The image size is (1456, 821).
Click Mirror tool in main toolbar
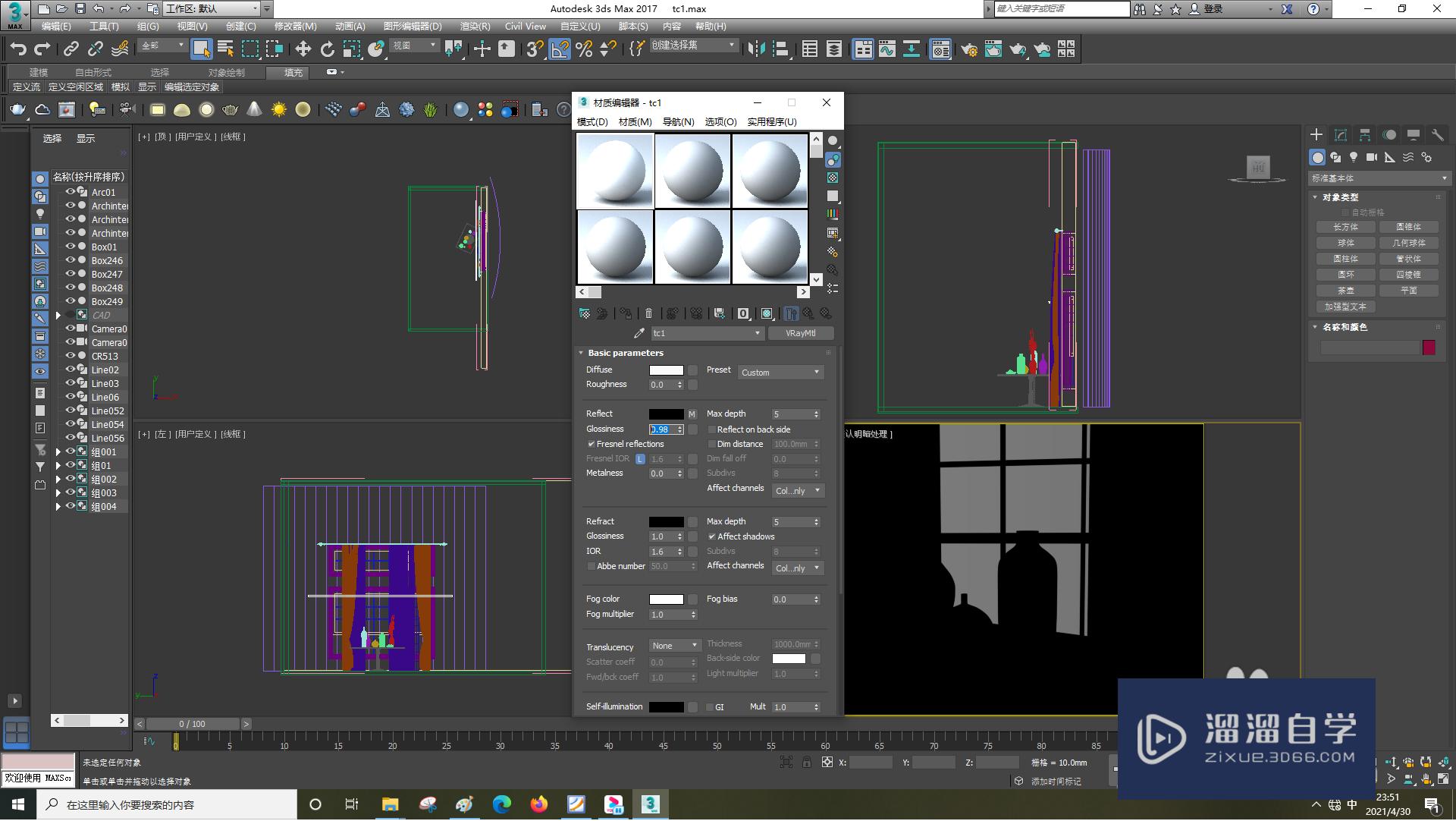click(755, 49)
